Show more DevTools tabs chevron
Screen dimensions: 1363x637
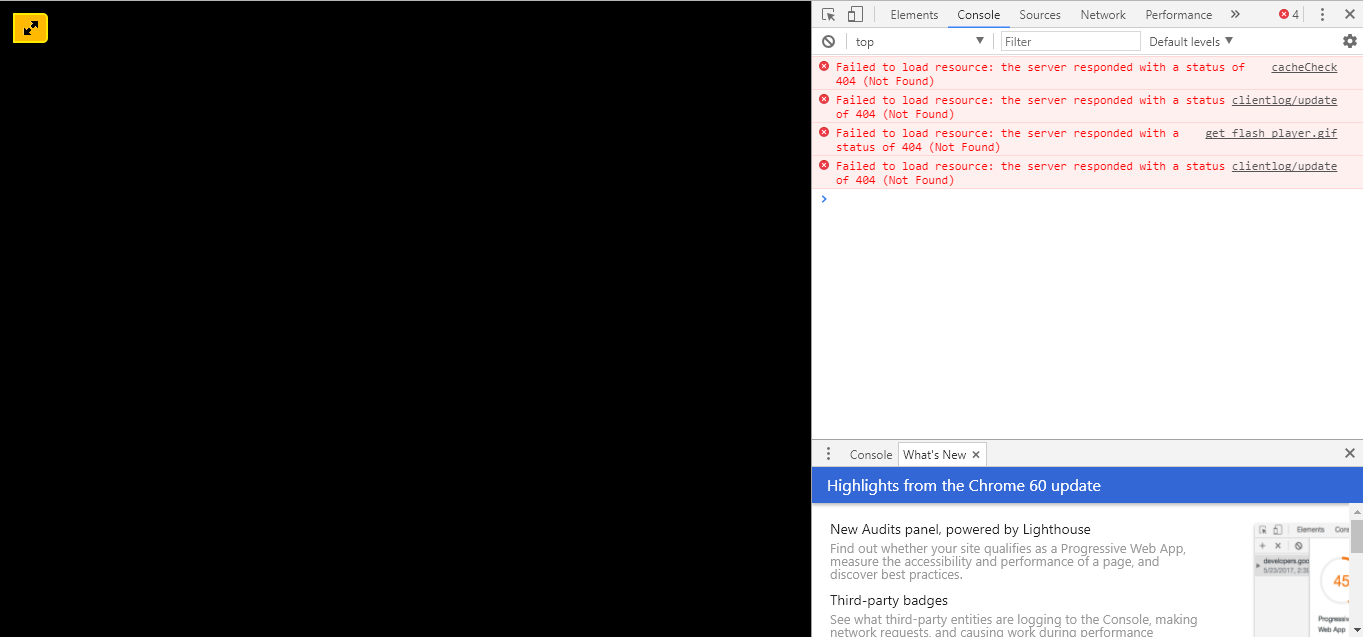[x=1235, y=14]
